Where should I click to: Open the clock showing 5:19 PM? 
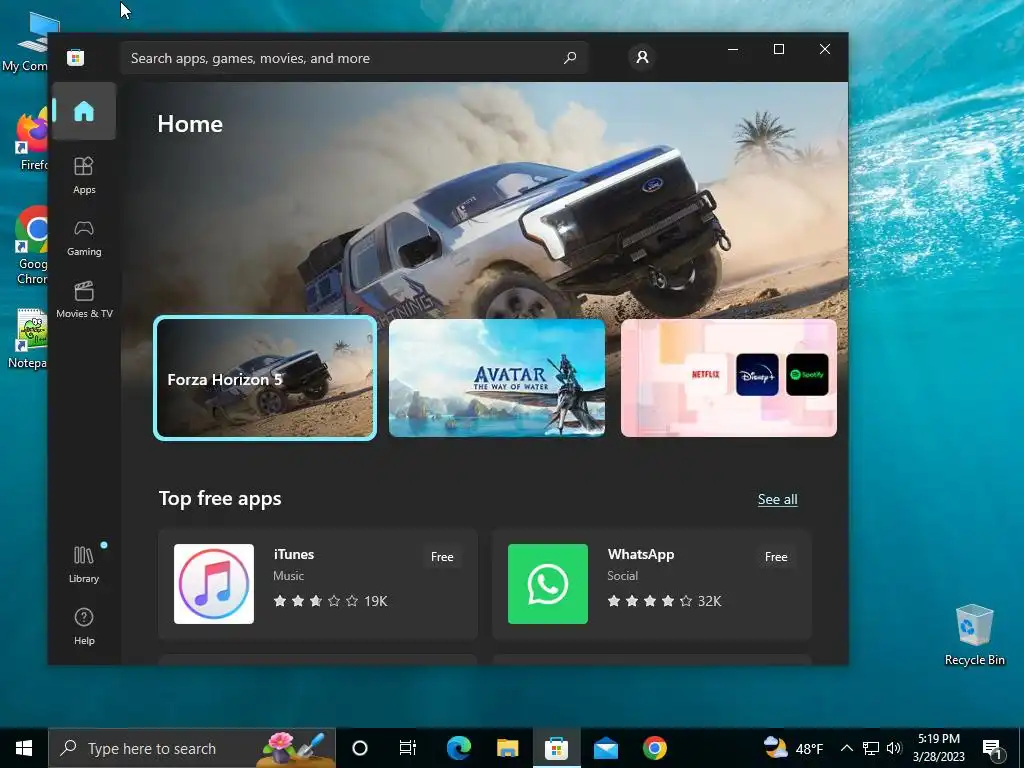[x=938, y=748]
